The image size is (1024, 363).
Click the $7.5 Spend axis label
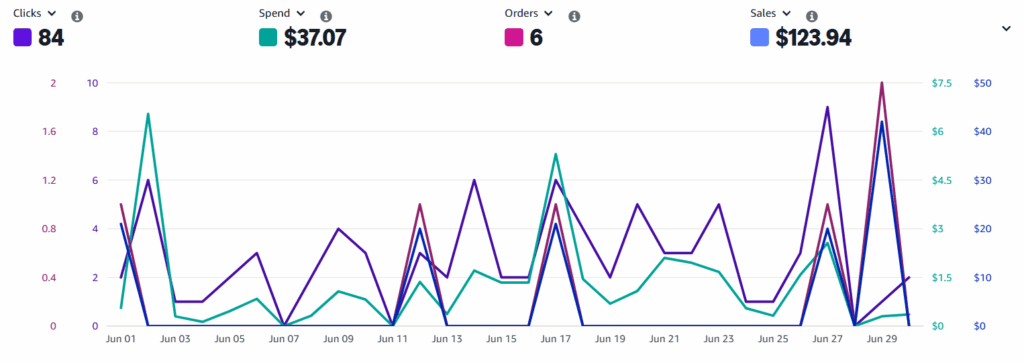point(941,83)
